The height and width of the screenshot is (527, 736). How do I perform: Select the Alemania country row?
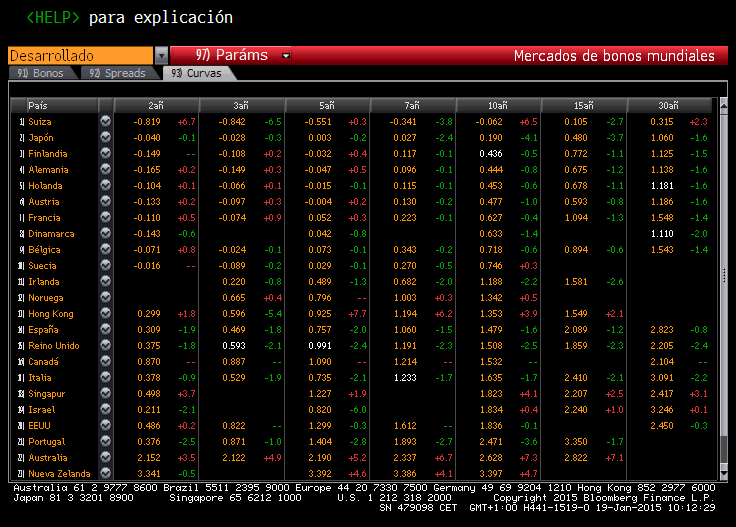tap(363, 169)
